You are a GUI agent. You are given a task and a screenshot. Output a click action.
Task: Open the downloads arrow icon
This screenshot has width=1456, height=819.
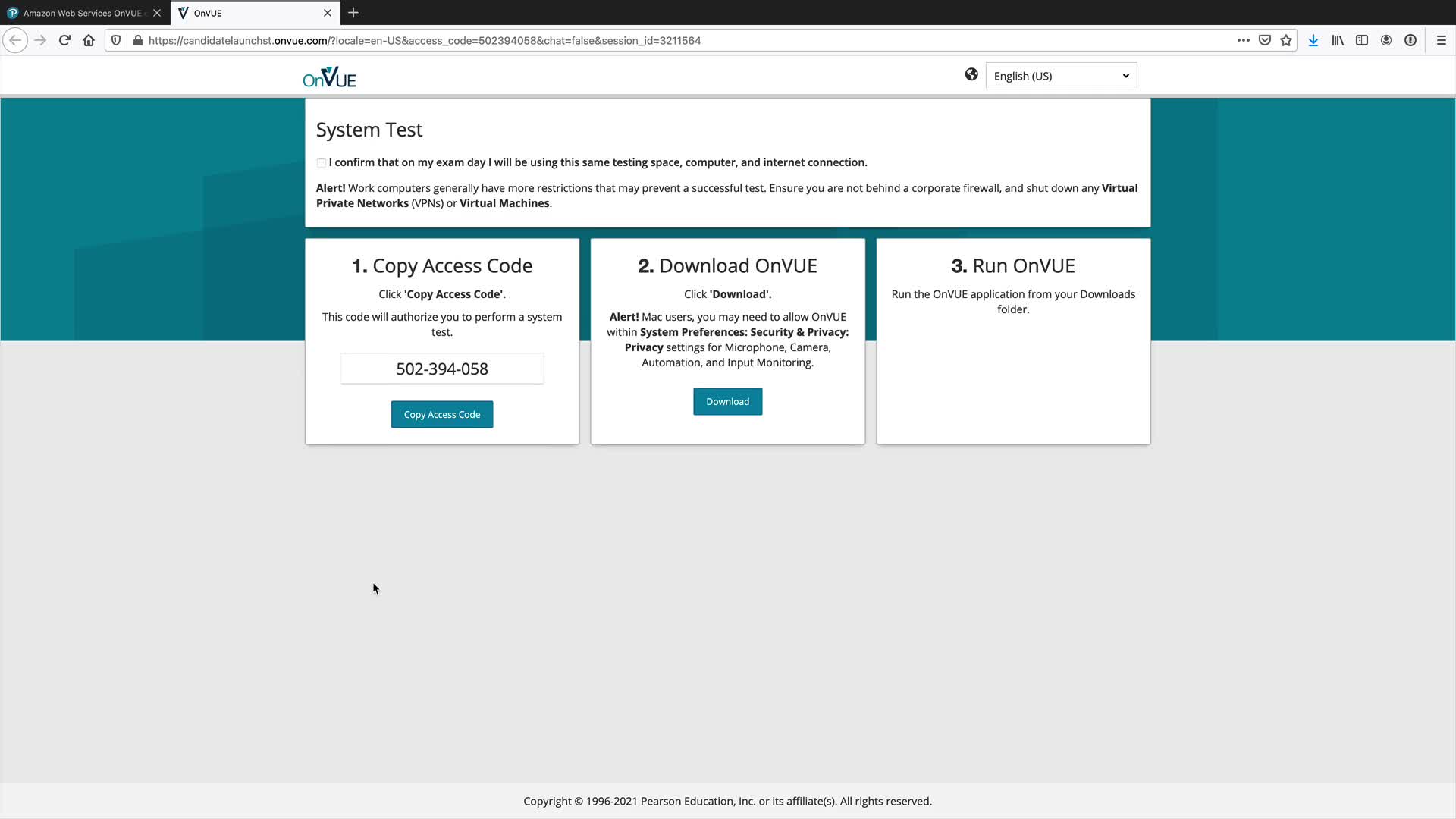click(1313, 40)
